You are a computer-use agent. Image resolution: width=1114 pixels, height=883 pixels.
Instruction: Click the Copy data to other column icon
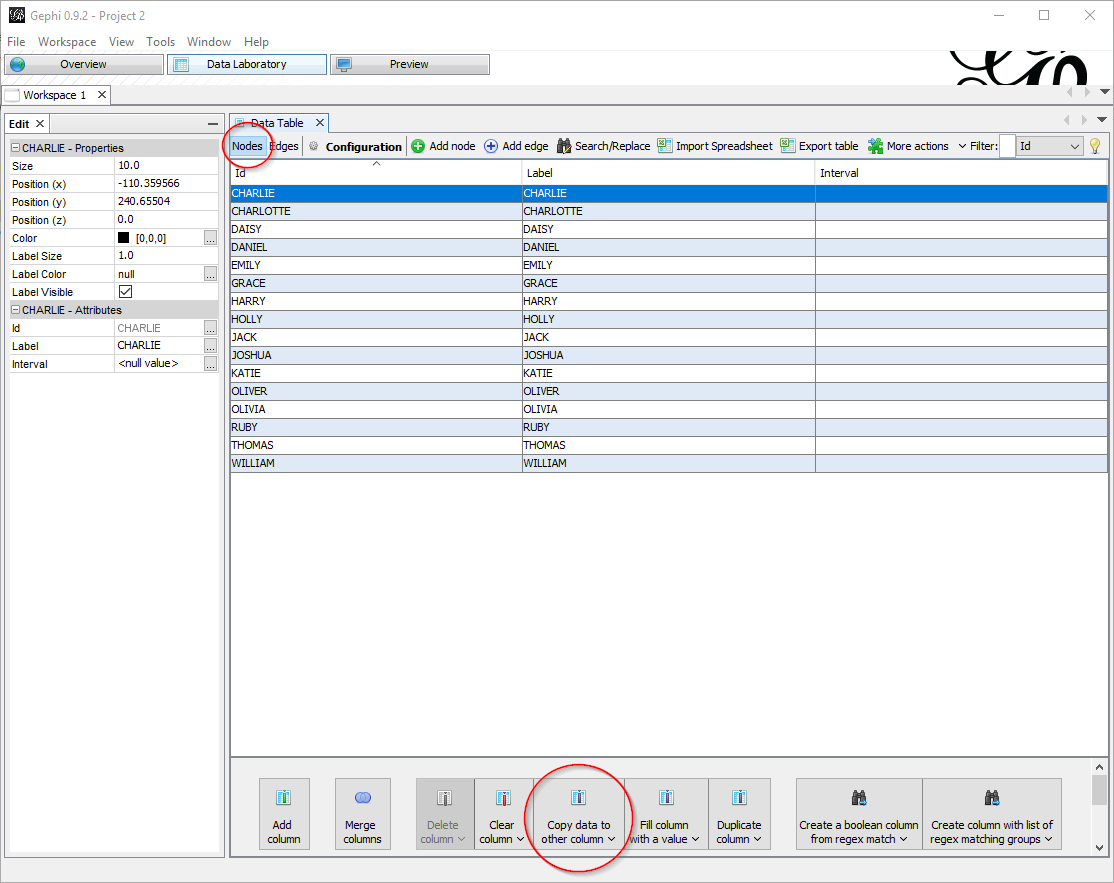[578, 798]
